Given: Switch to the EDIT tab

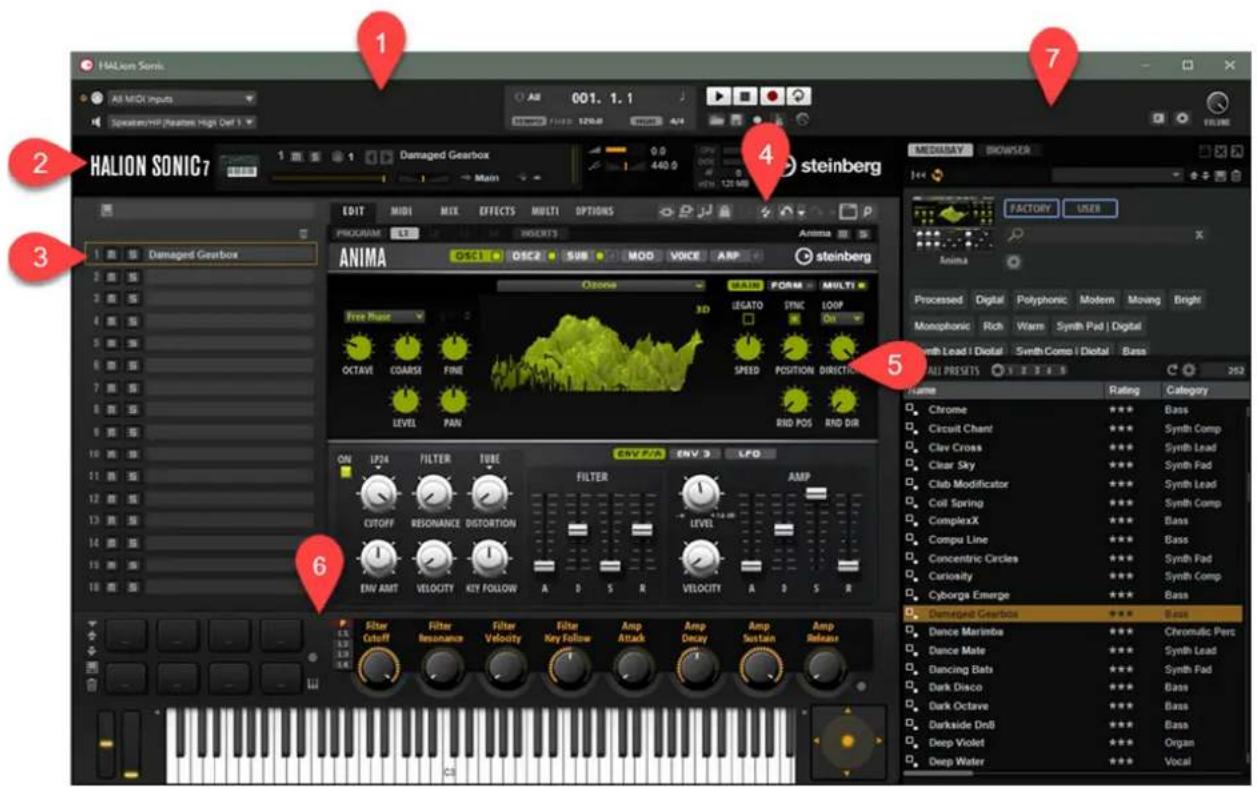Looking at the screenshot, I should [353, 212].
